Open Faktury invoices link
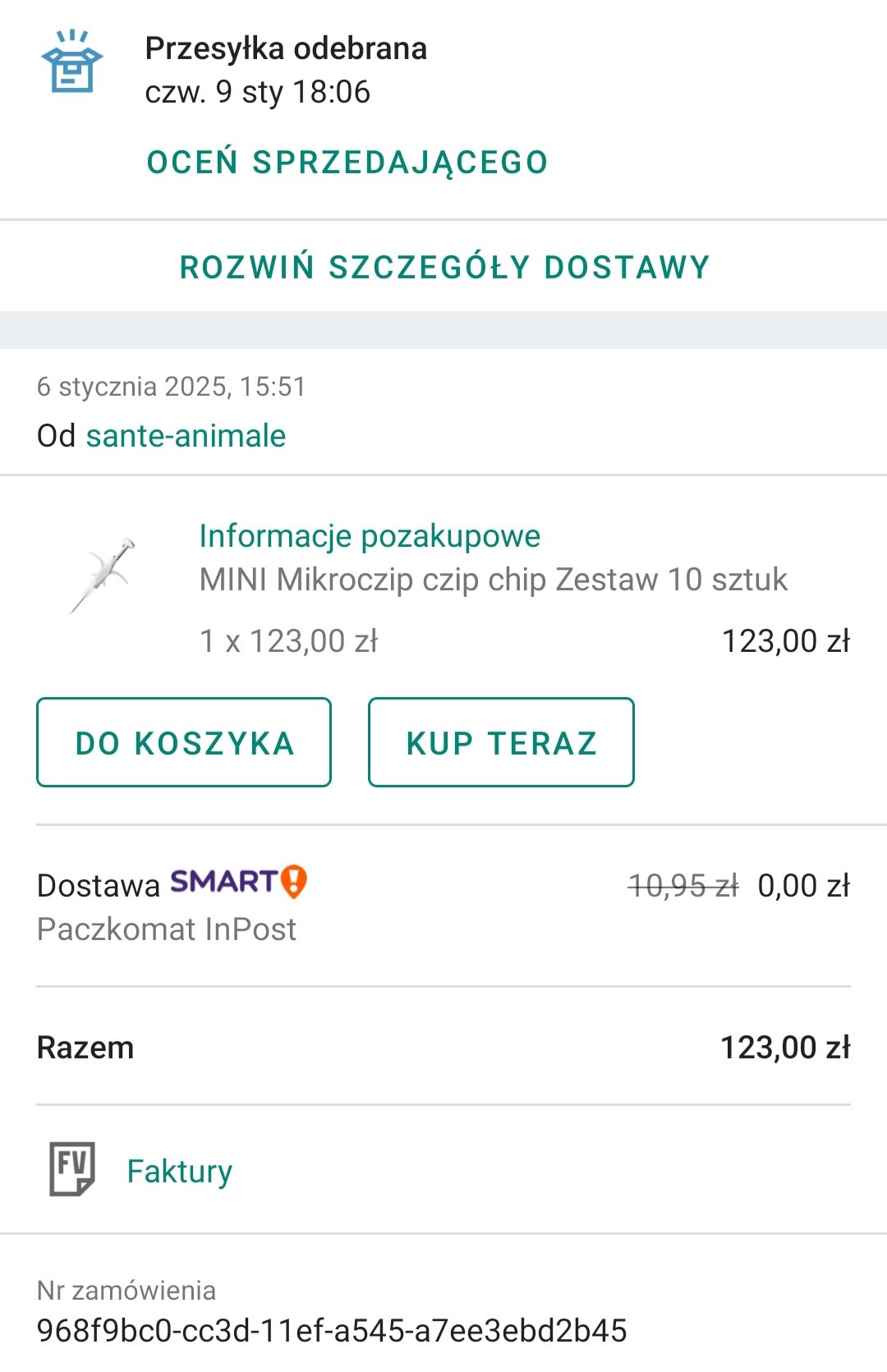Screen dimensions: 887x1372 180,1171
